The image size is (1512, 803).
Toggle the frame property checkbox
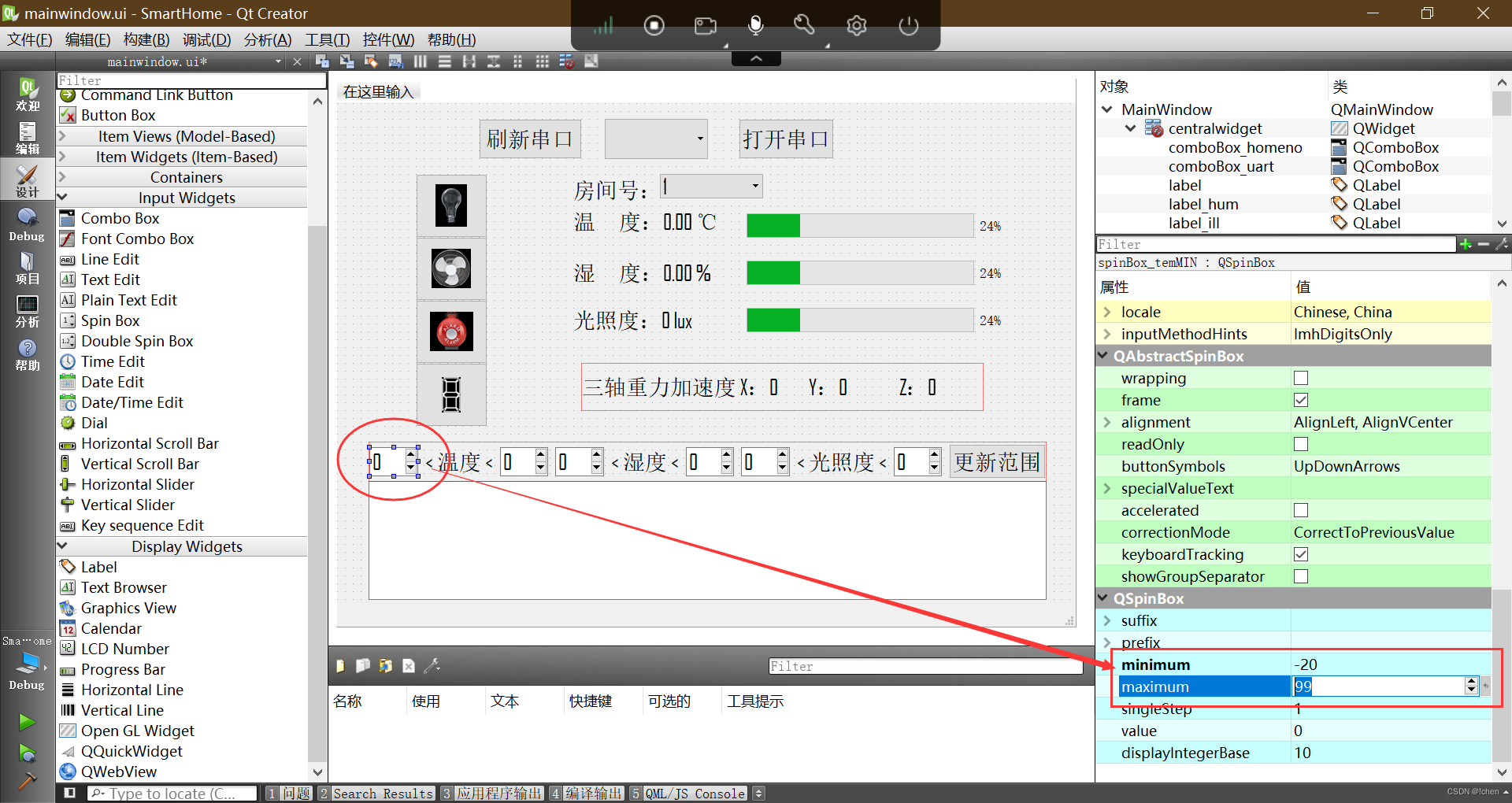coord(1301,400)
